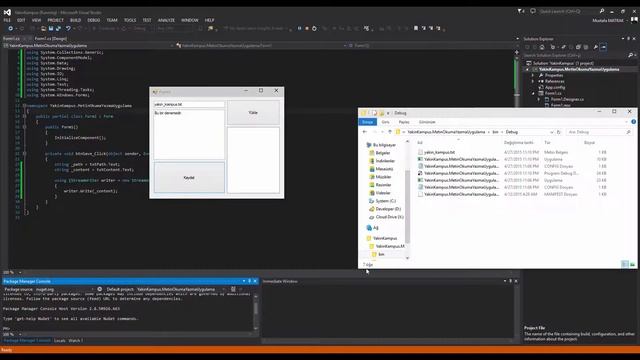Image resolution: width=640 pixels, height=360 pixels.
Task: Open the ANALYZE menu
Action: point(166,20)
